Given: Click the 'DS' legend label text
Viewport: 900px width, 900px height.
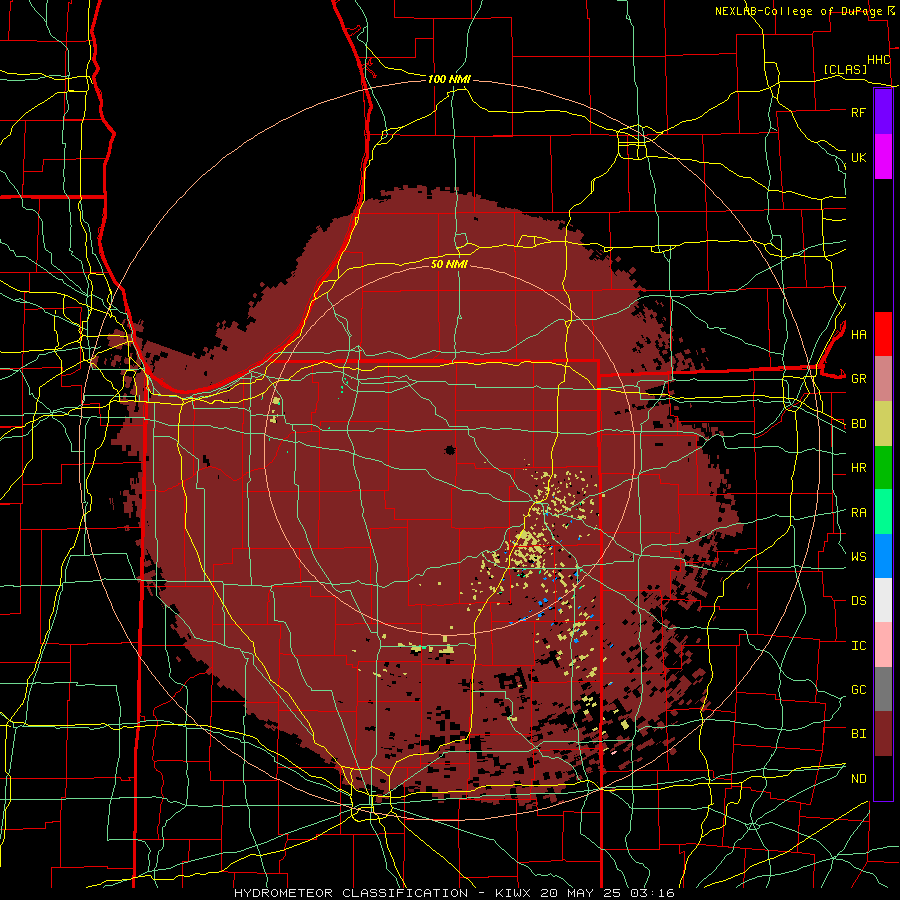Looking at the screenshot, I should [x=858, y=601].
